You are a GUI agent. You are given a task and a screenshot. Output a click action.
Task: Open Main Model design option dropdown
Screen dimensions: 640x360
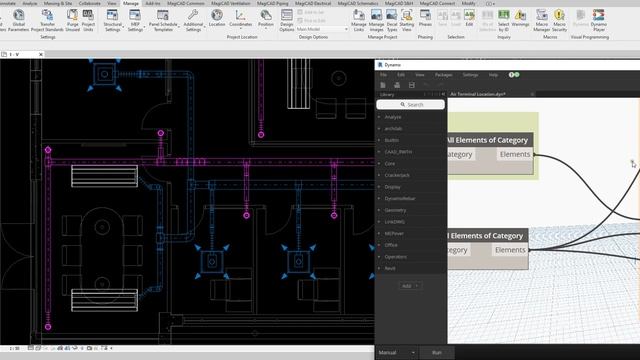pos(322,29)
